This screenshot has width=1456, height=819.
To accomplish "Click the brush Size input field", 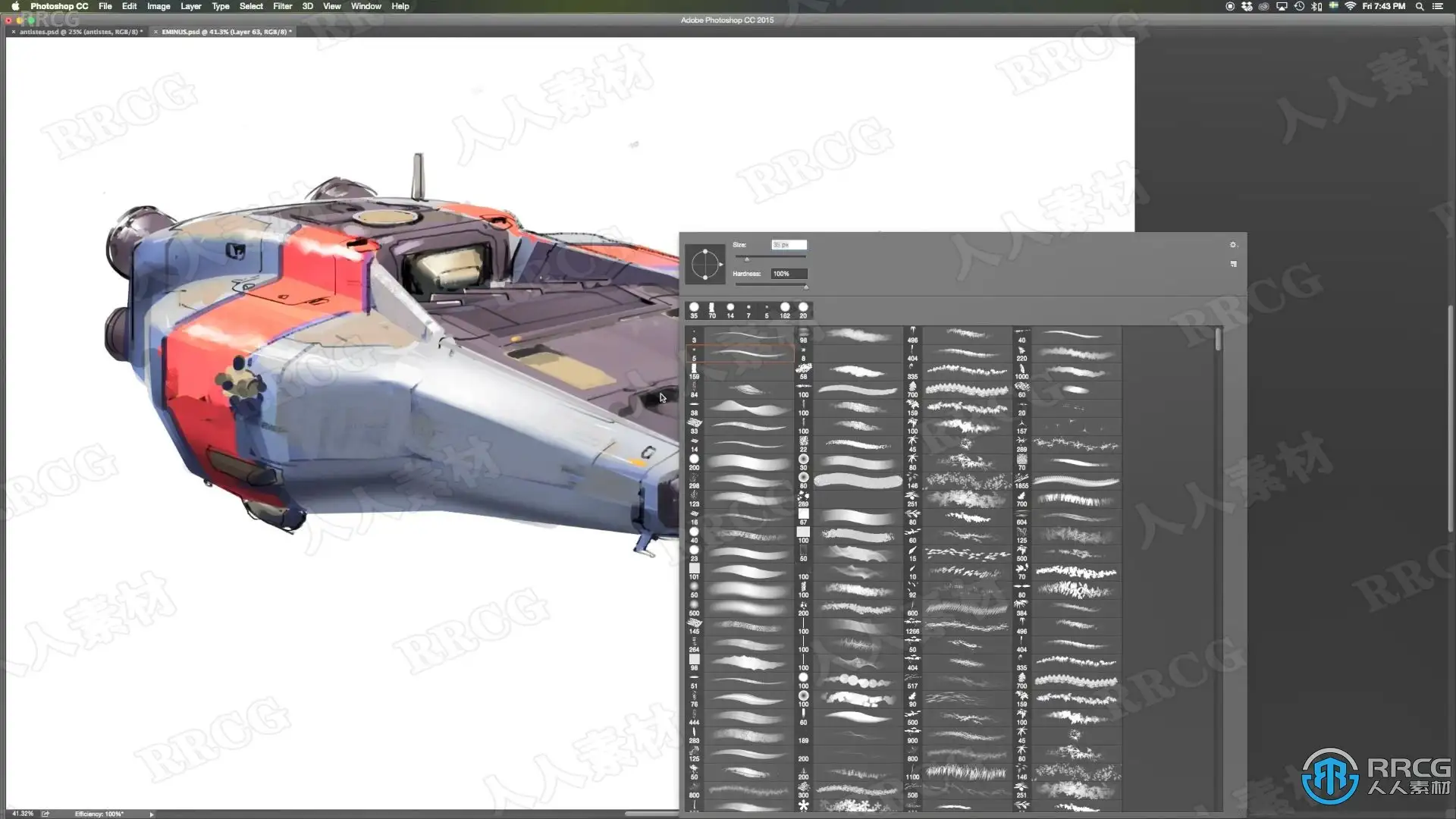I will (789, 245).
